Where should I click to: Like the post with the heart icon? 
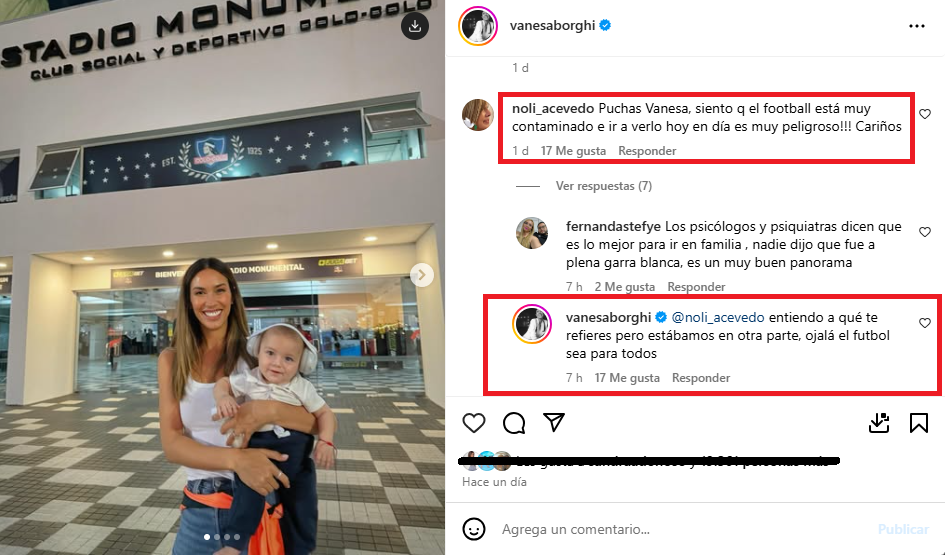(x=474, y=423)
